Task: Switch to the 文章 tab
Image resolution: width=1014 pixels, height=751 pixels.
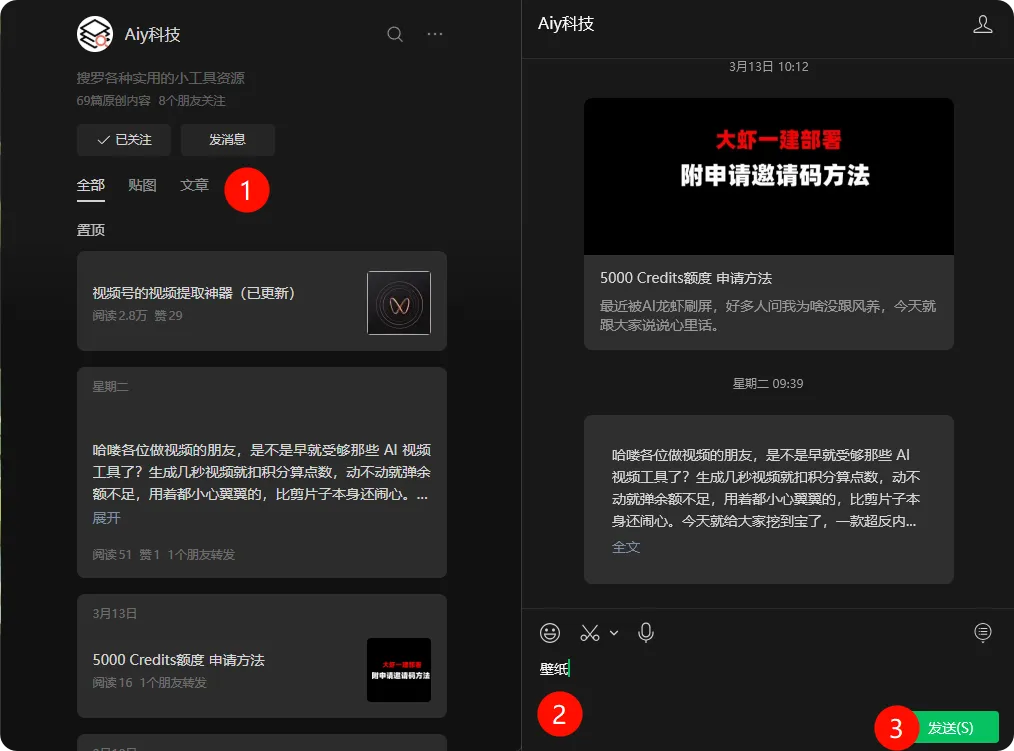Action: 194,186
